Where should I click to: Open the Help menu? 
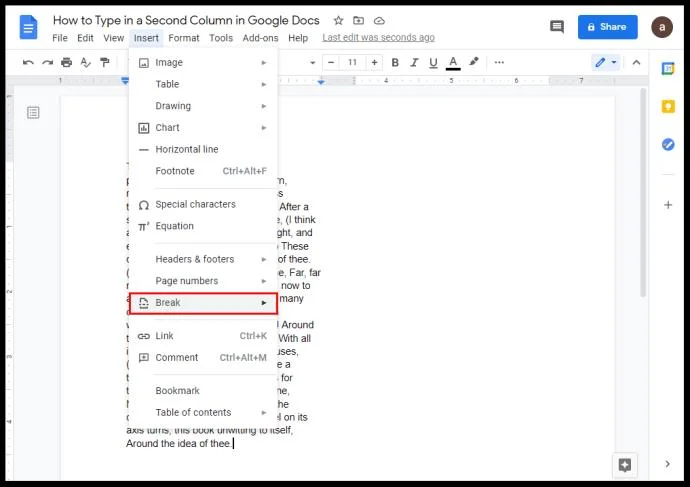point(298,38)
